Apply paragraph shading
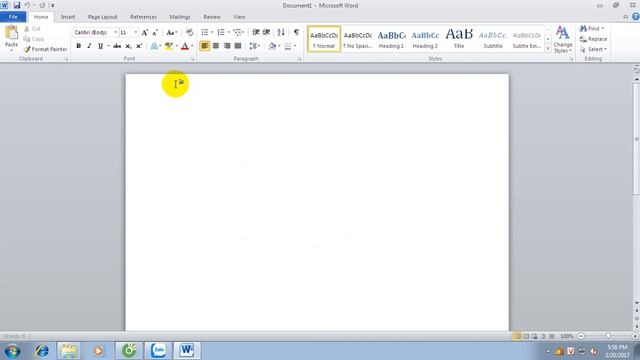This screenshot has height=360, width=640. (272, 46)
